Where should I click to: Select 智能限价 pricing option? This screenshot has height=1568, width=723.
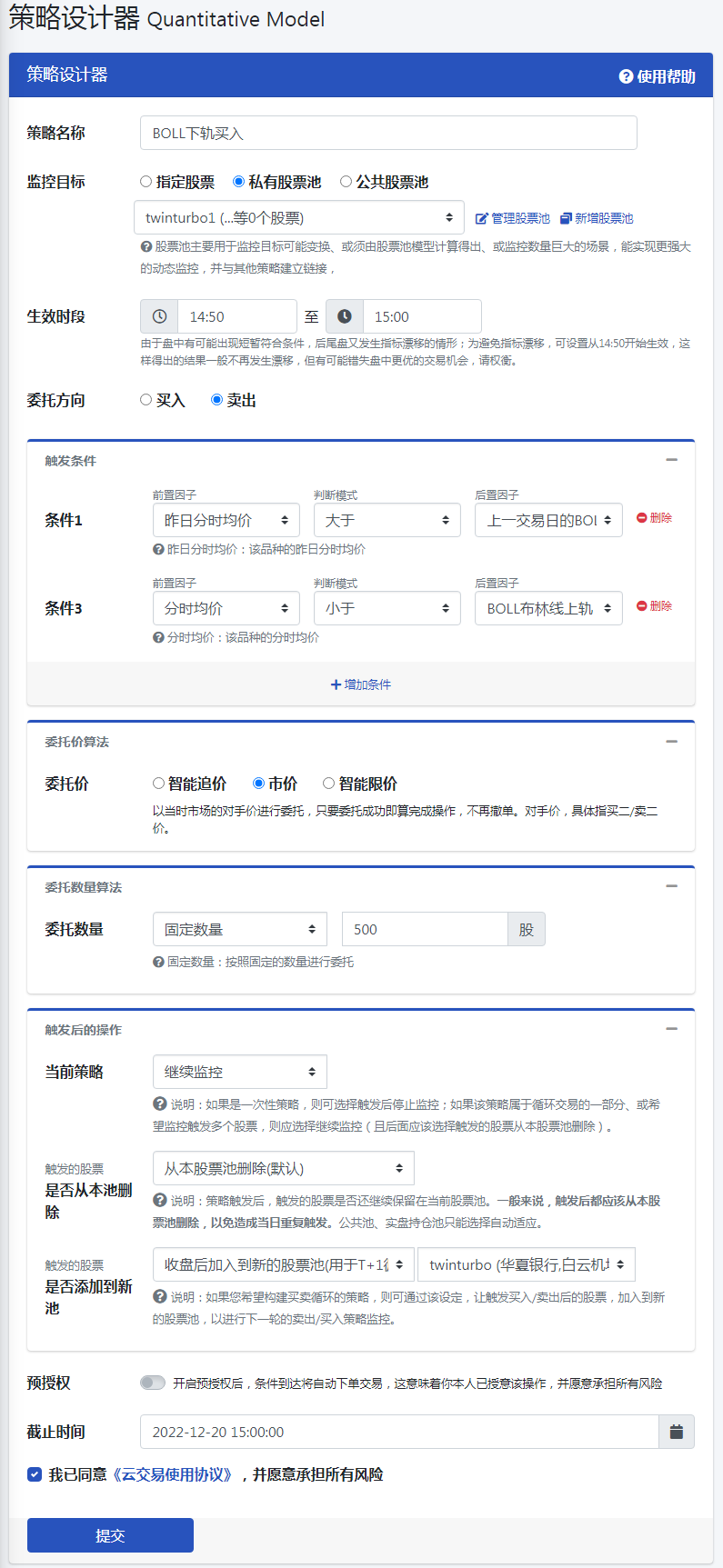point(329,784)
